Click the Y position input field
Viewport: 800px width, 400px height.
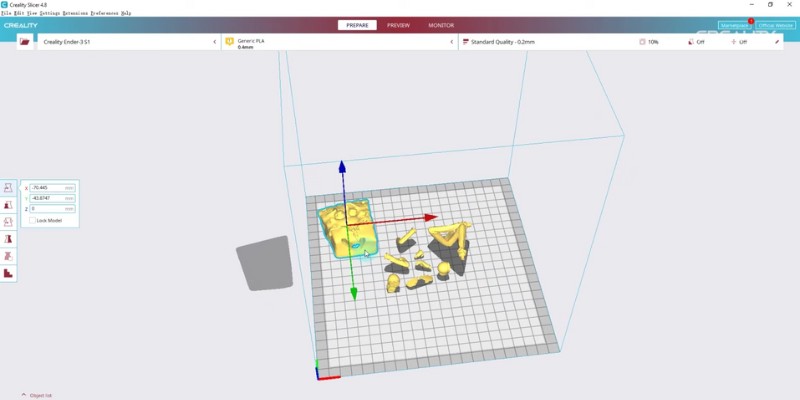coord(52,198)
